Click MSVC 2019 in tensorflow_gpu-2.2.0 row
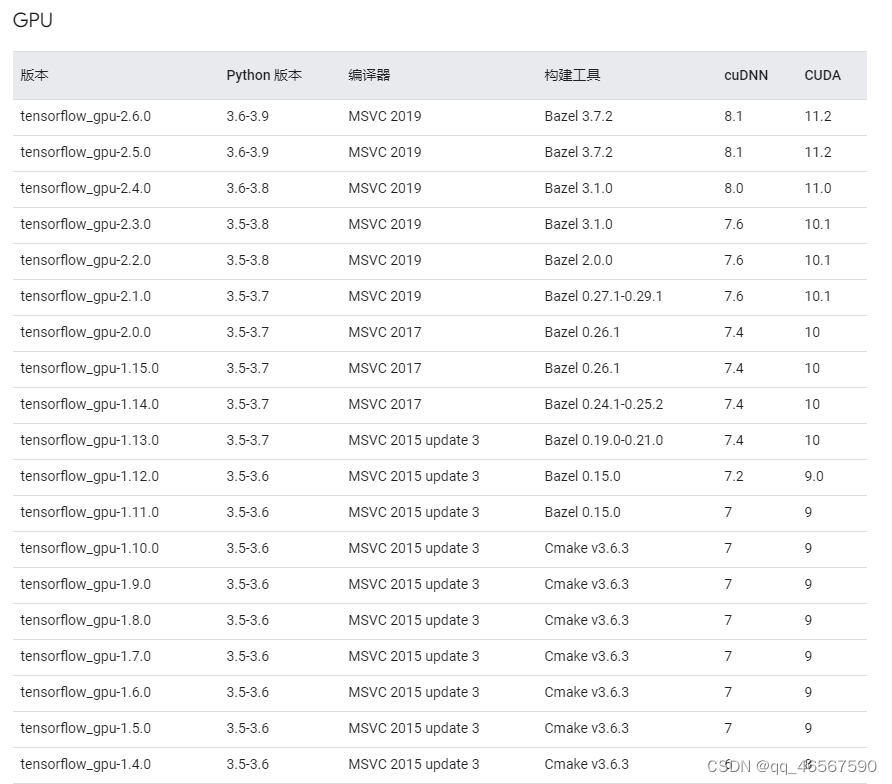The height and width of the screenshot is (784, 892). tap(385, 260)
